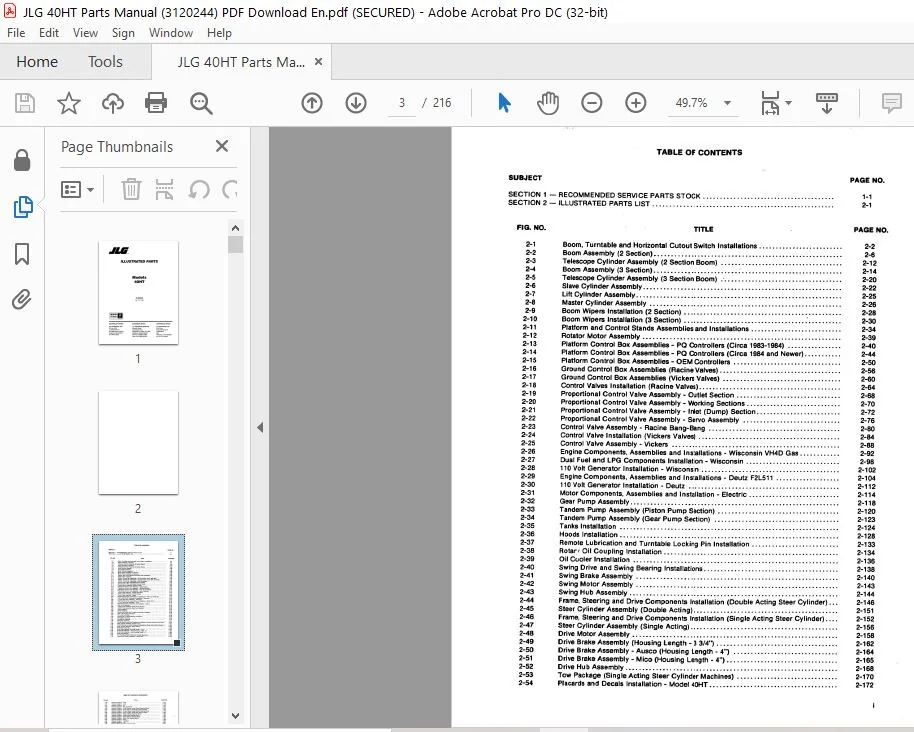Go to next page arrow

(356, 103)
